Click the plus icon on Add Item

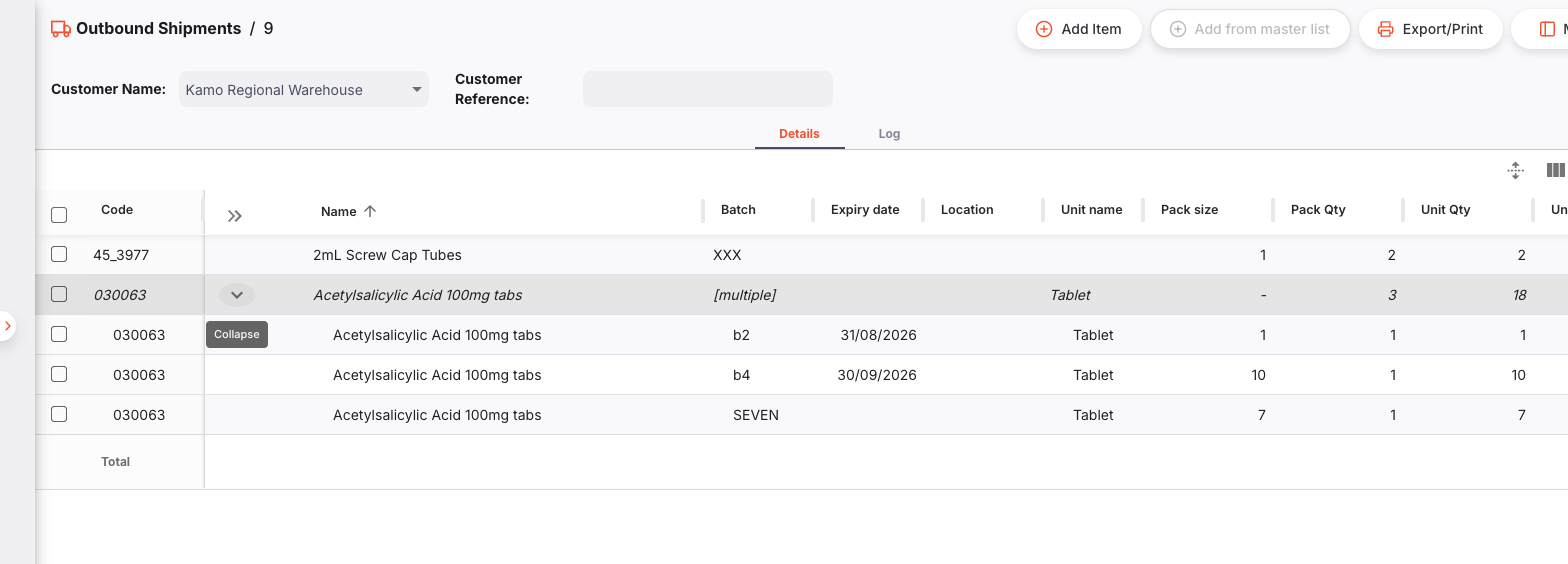[x=1043, y=29]
